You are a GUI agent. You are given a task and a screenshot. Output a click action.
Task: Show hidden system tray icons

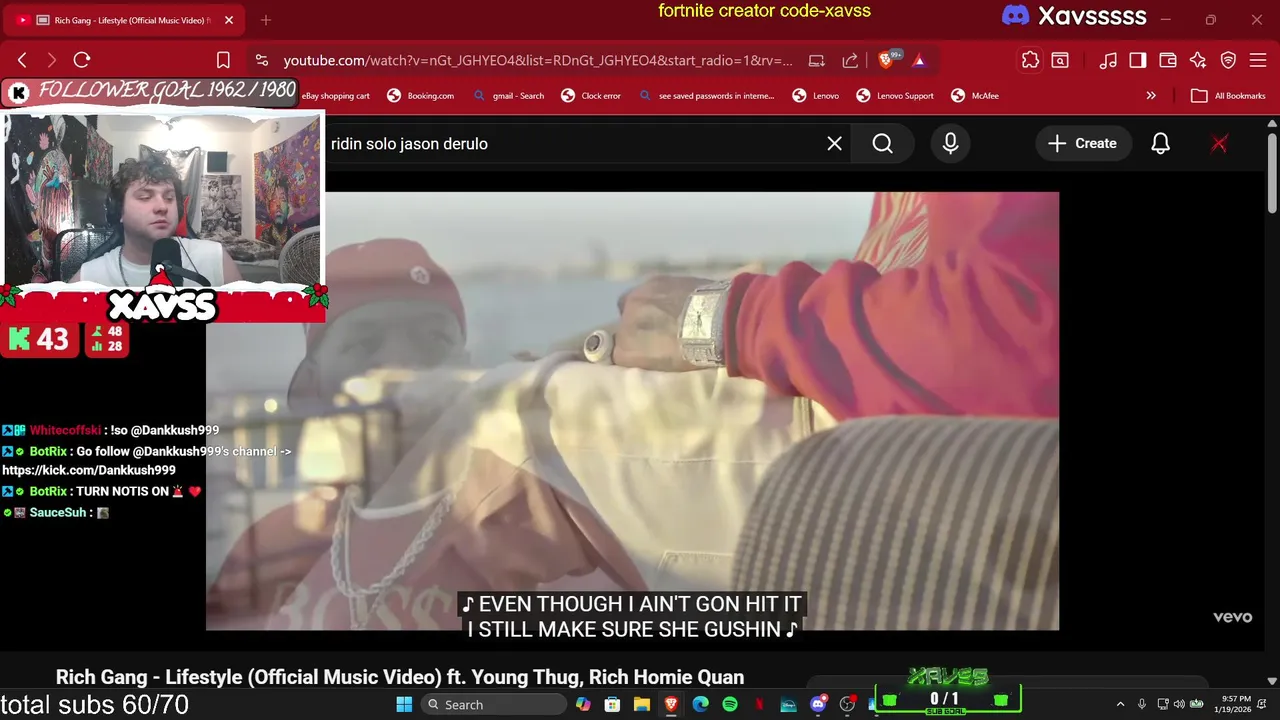point(1120,704)
